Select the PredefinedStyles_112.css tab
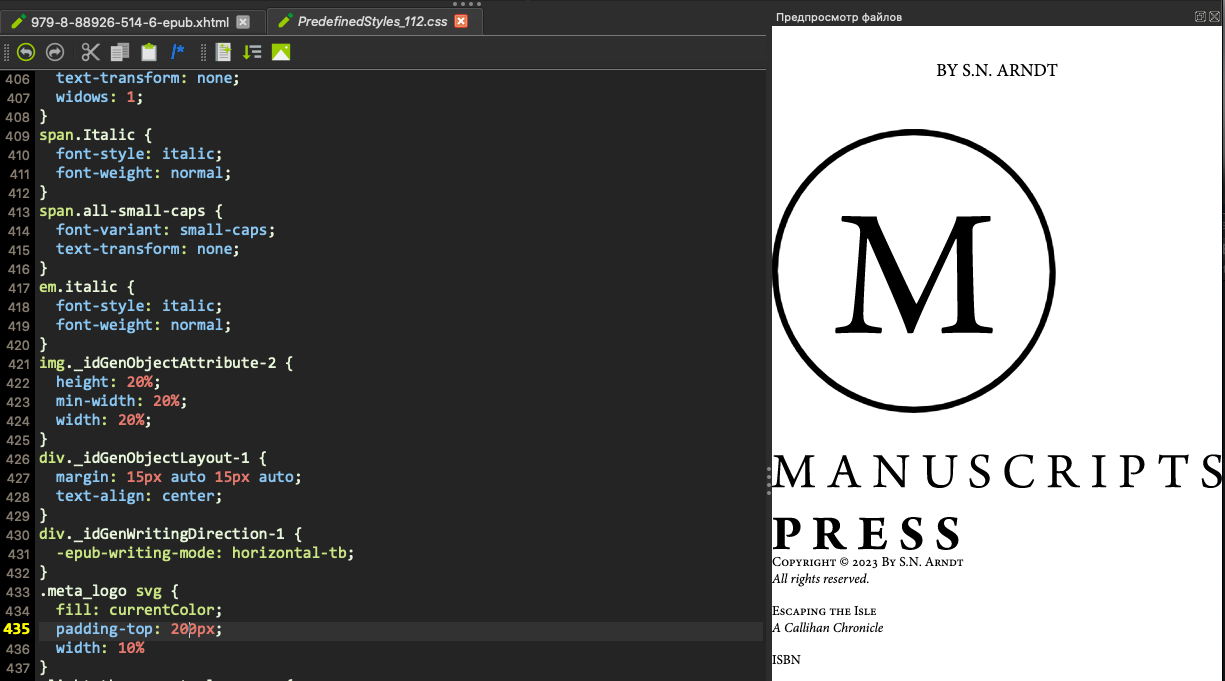Viewport: 1225px width, 681px height. pyautogui.click(x=372, y=21)
